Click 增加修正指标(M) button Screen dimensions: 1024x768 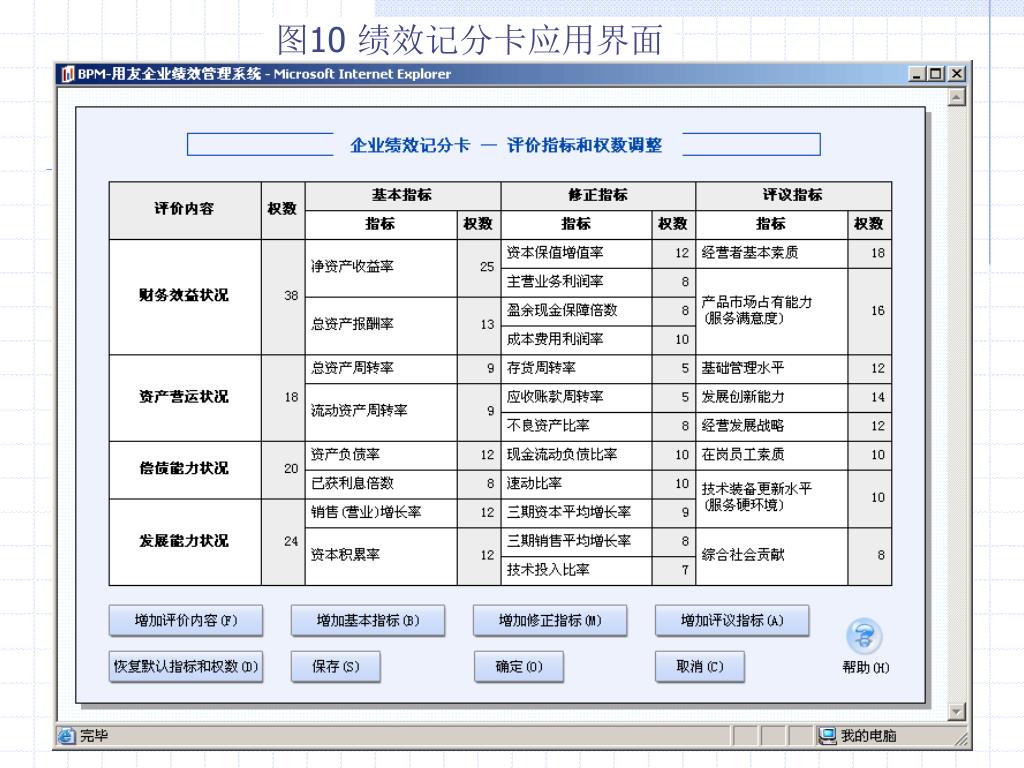550,620
